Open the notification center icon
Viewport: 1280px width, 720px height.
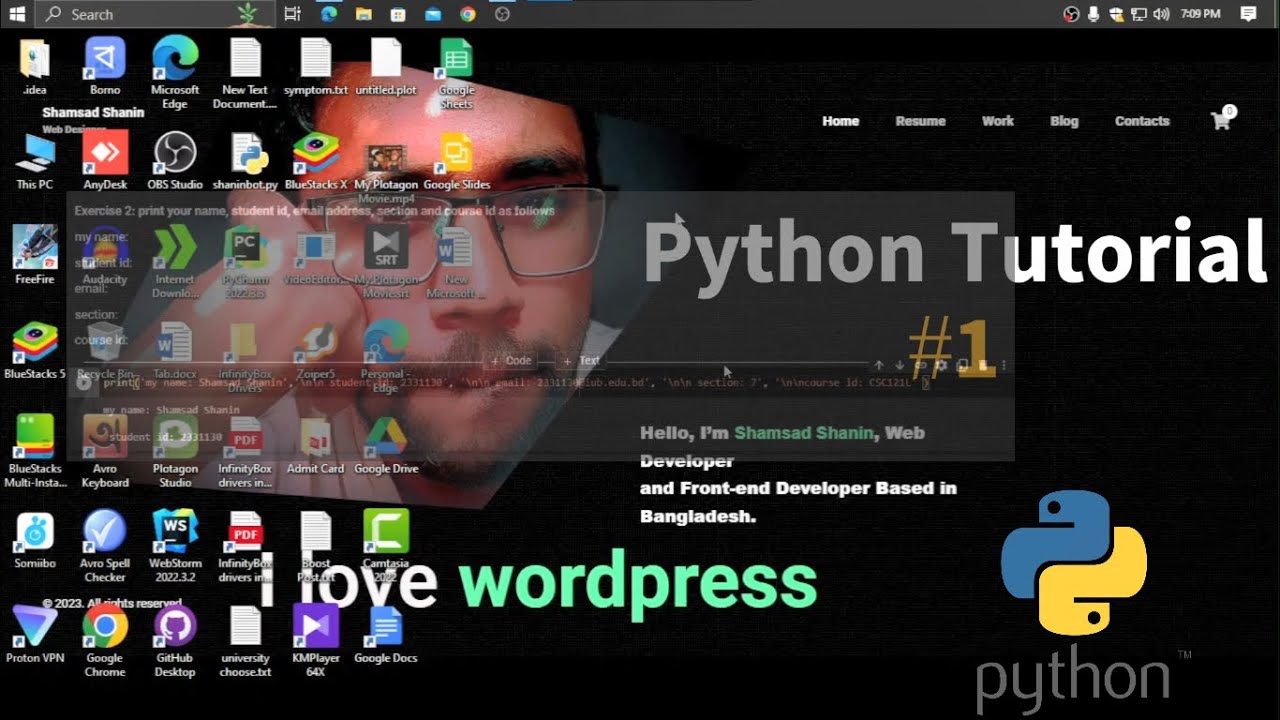pyautogui.click(x=1248, y=14)
